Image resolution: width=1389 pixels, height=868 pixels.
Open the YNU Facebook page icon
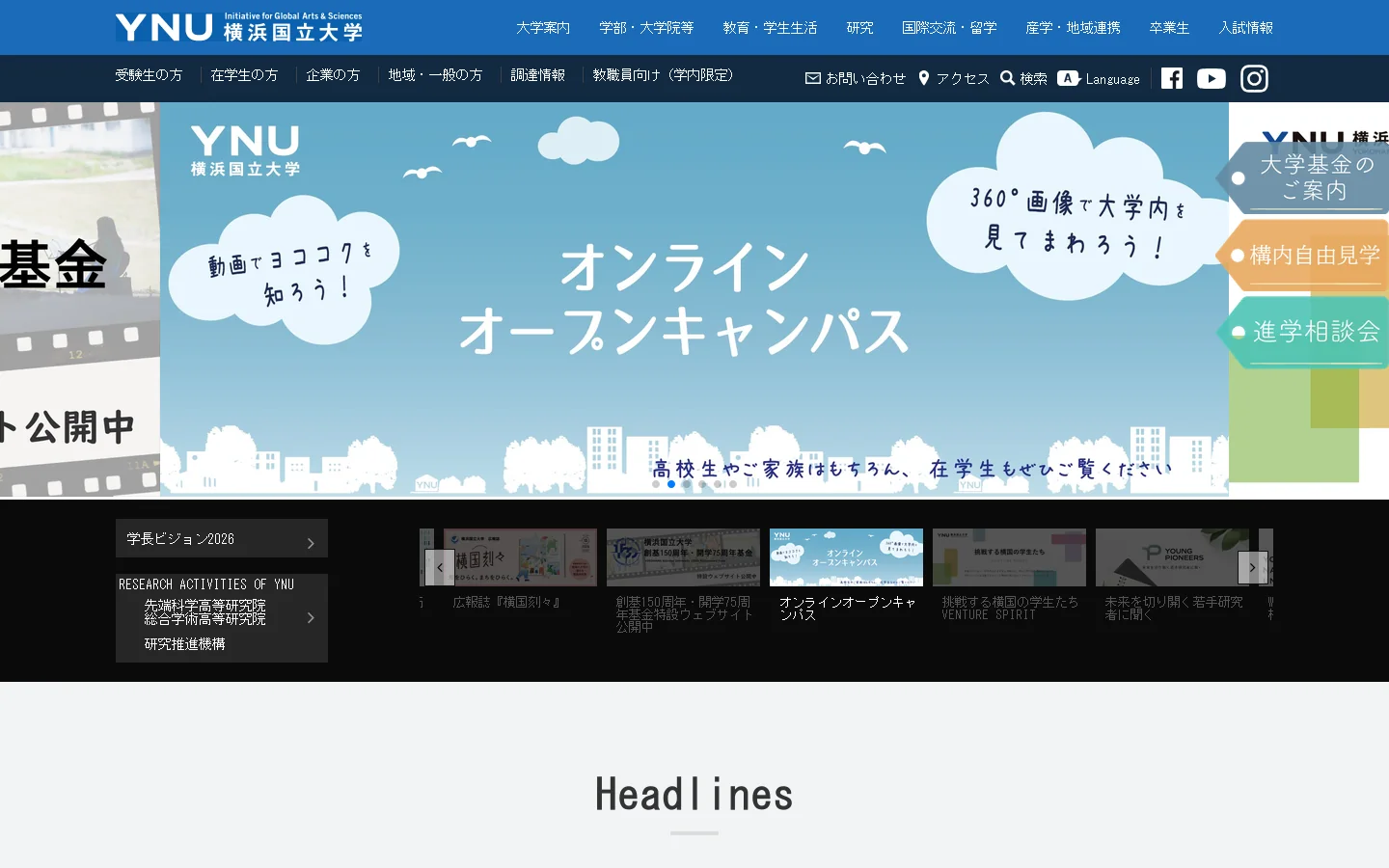click(1172, 78)
